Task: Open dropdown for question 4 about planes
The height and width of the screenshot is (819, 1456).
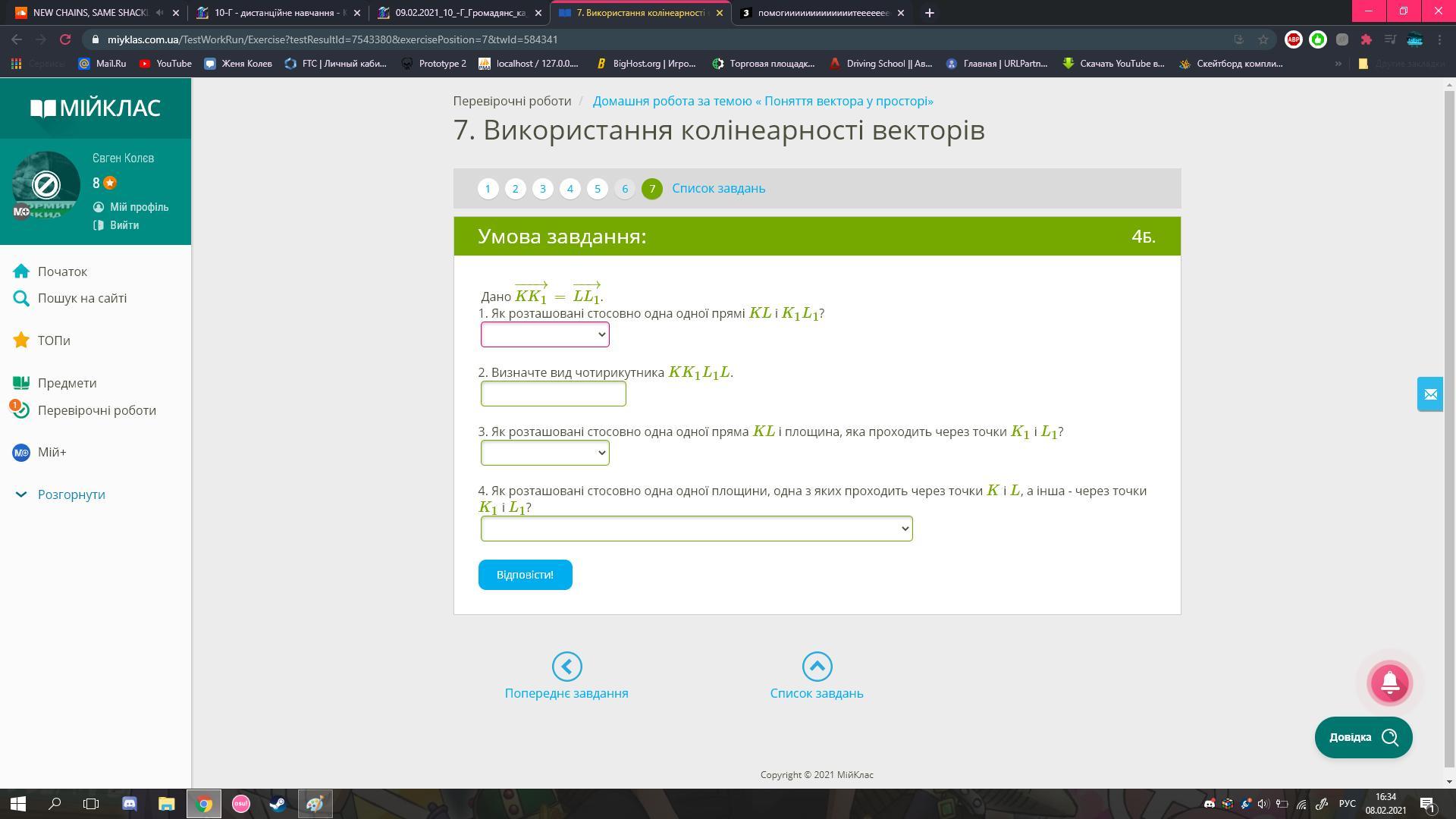Action: pos(696,529)
